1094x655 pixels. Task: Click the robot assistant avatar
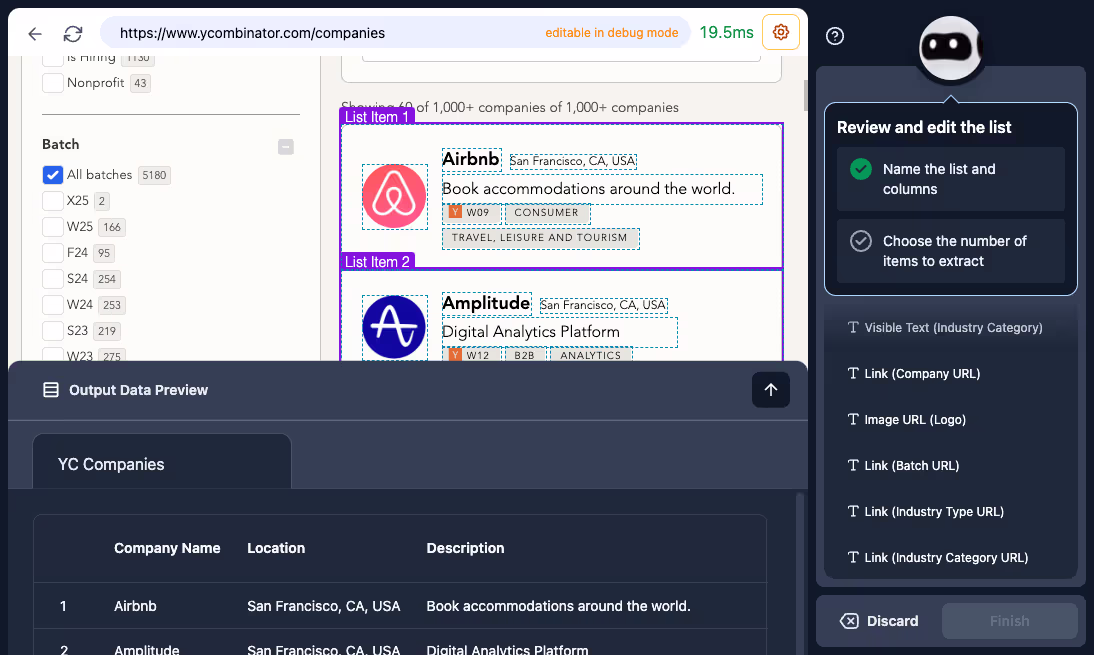pos(949,47)
